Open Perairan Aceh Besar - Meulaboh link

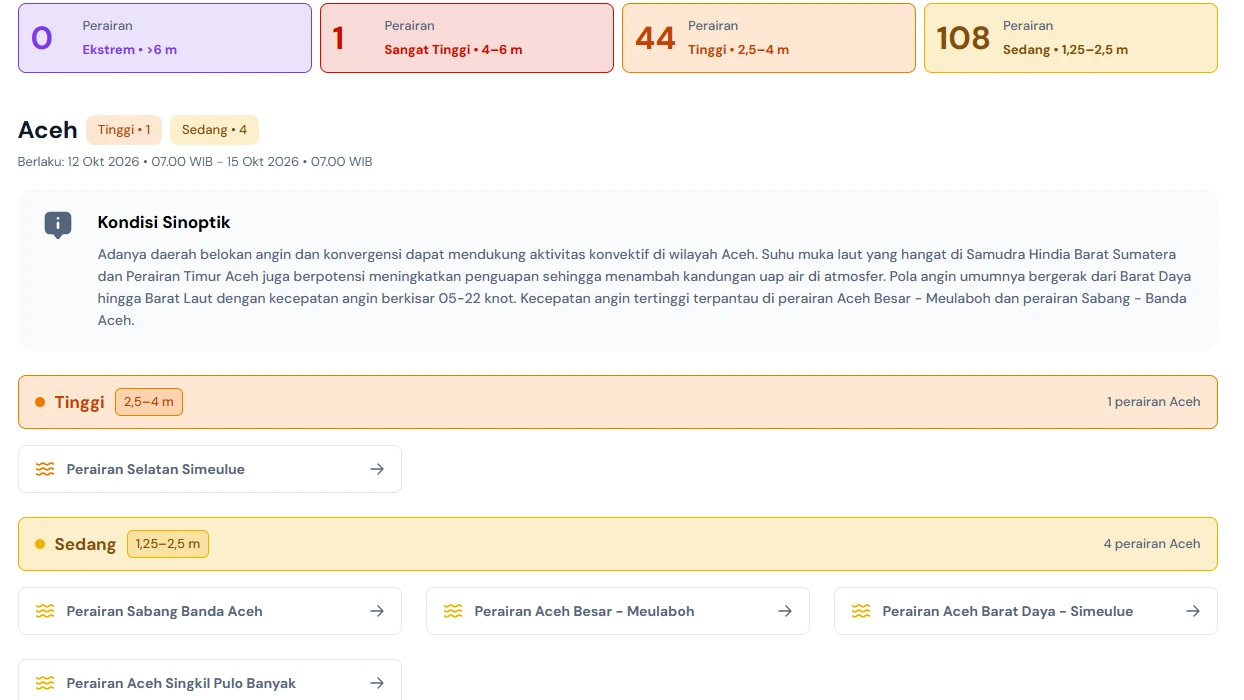tap(618, 611)
